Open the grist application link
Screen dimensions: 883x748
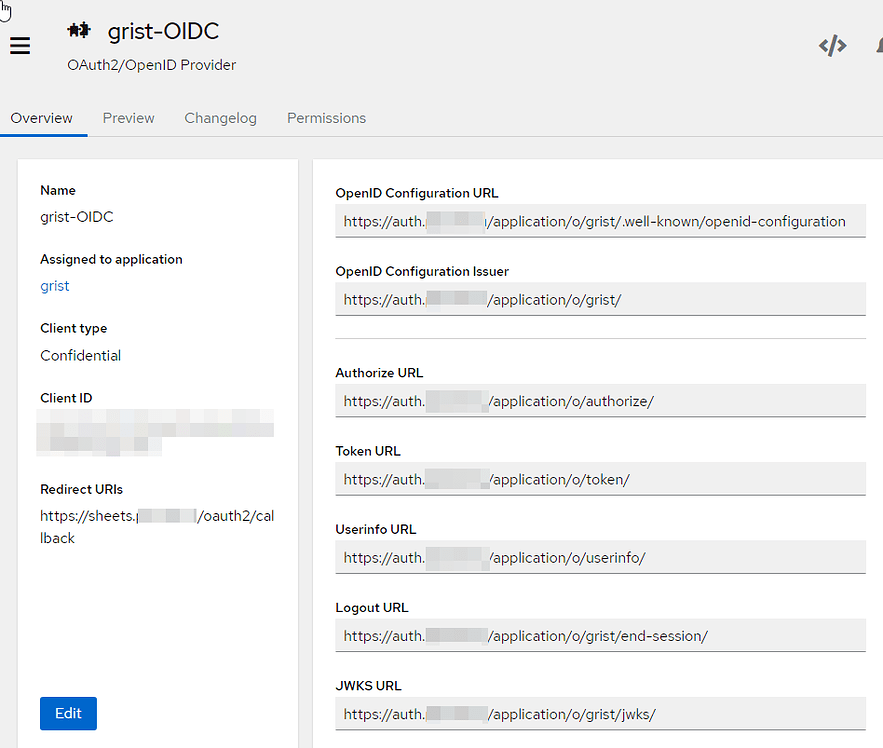pos(54,285)
